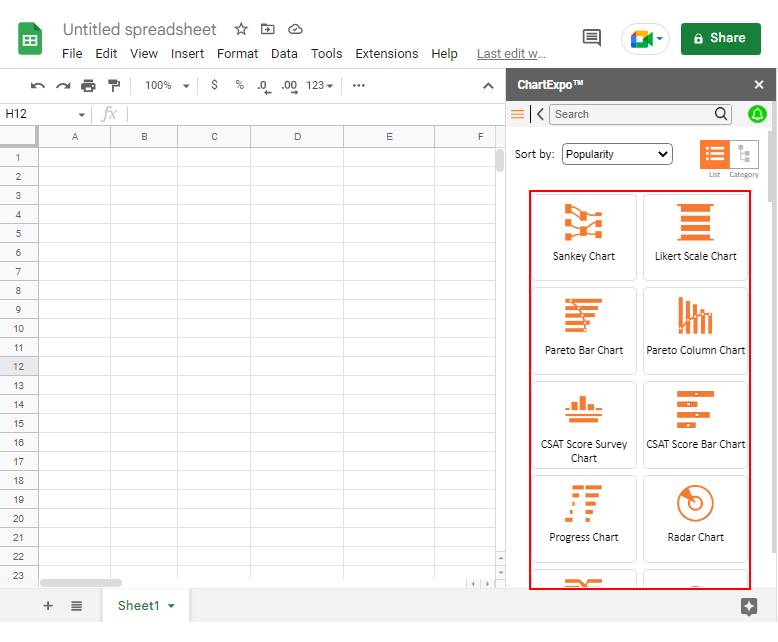Apply currency format with dollar icon
Screen dimensions: 778x642
[214, 85]
